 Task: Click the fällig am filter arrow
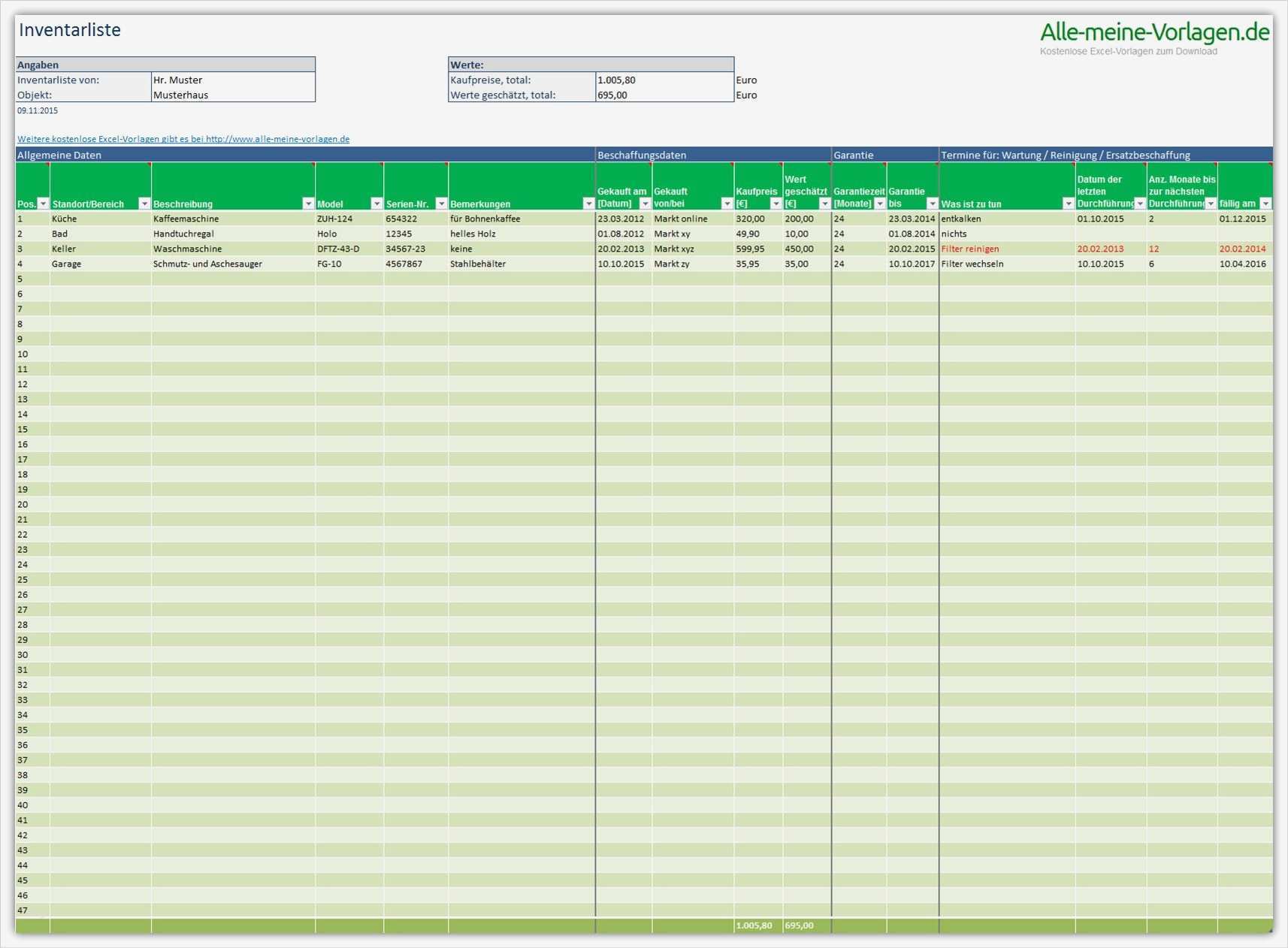1267,204
